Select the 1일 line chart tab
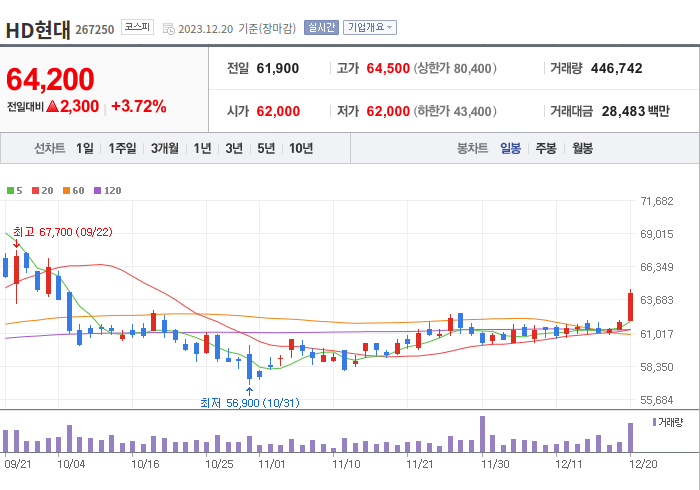The image size is (700, 490). point(85,148)
